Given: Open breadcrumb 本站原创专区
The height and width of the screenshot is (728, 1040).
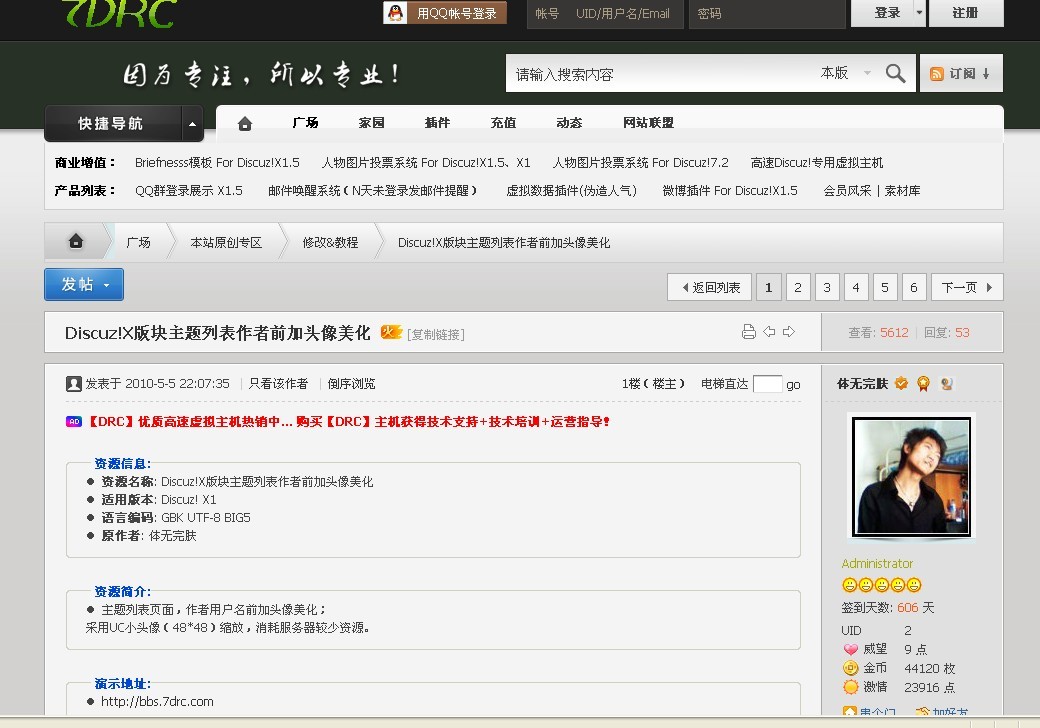Looking at the screenshot, I should coord(226,243).
